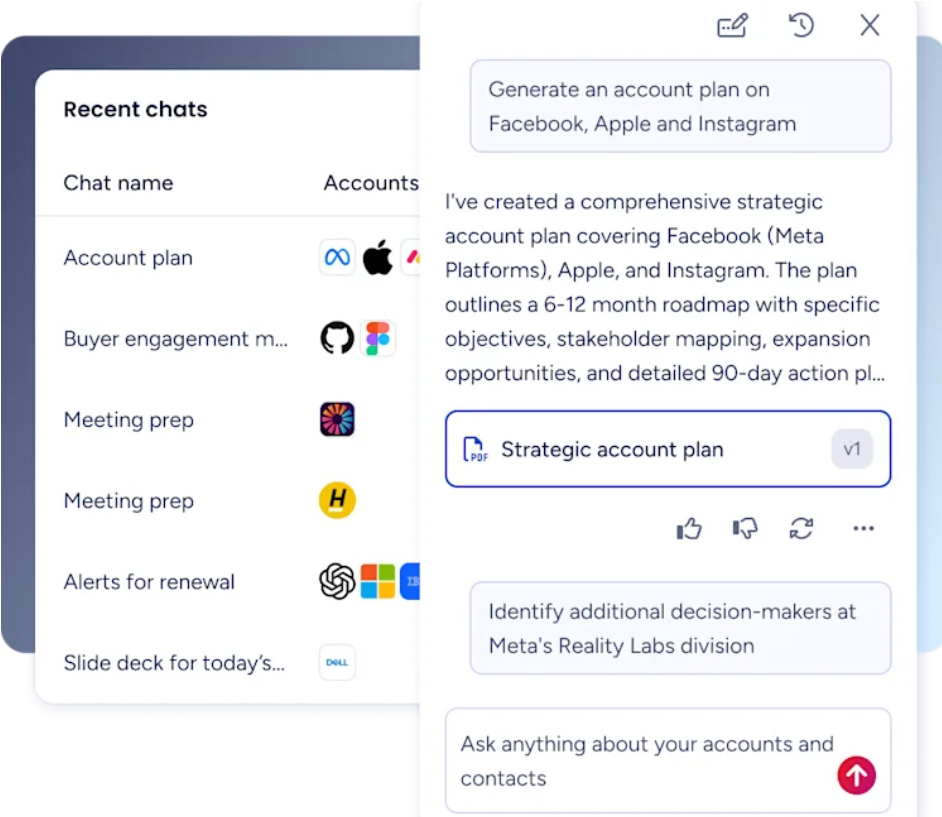Click the Ask anything input field
Viewport: 942px width, 817px height.
[x=667, y=761]
